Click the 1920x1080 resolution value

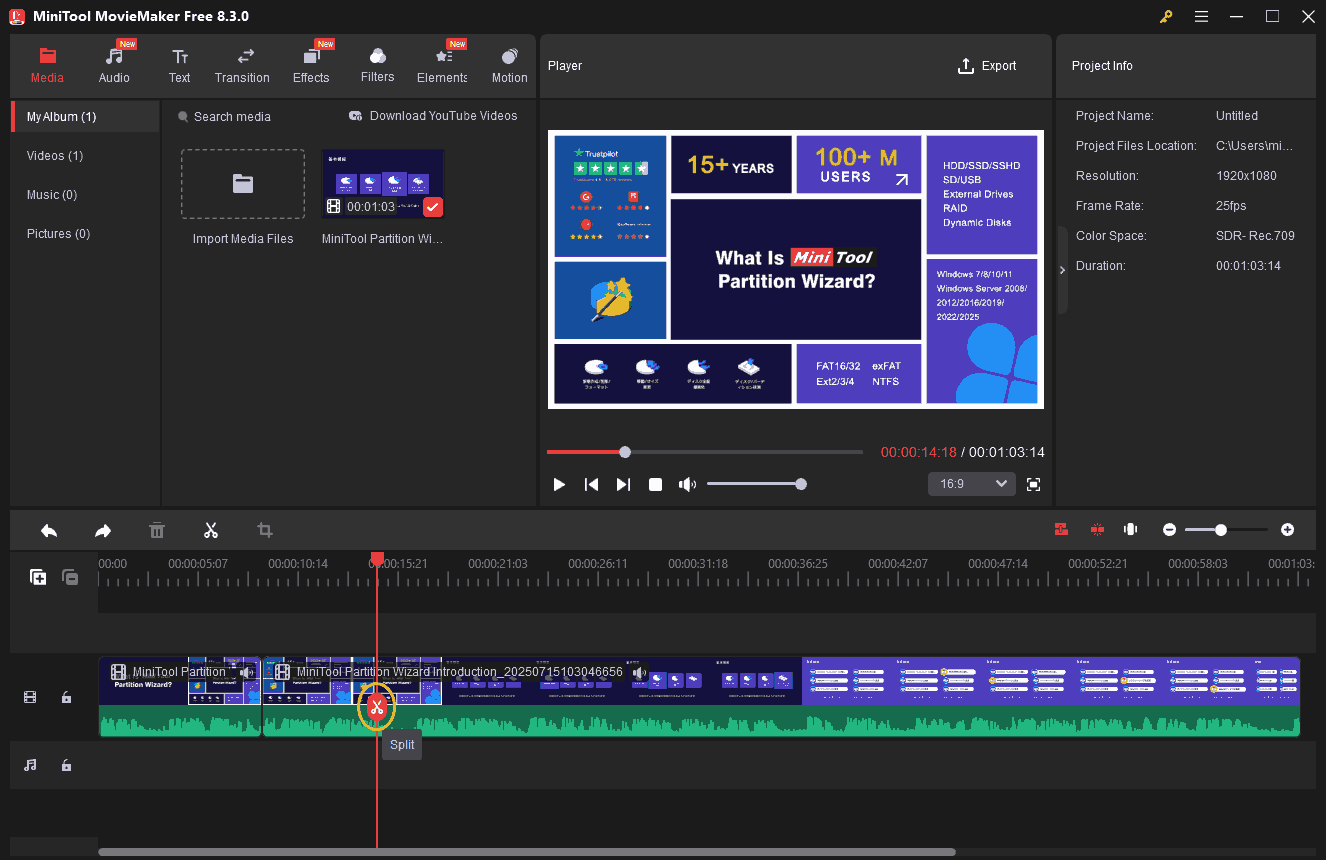coord(1245,176)
